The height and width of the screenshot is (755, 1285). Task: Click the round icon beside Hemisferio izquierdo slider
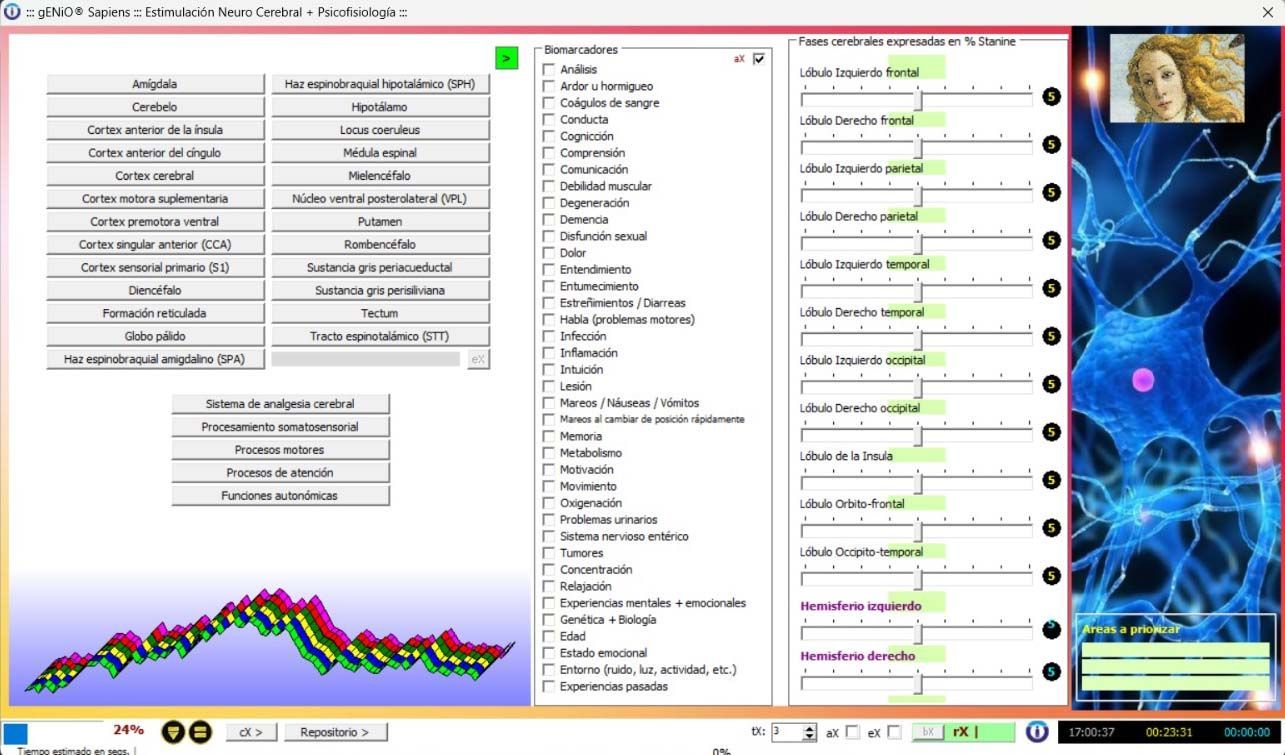click(x=1051, y=629)
